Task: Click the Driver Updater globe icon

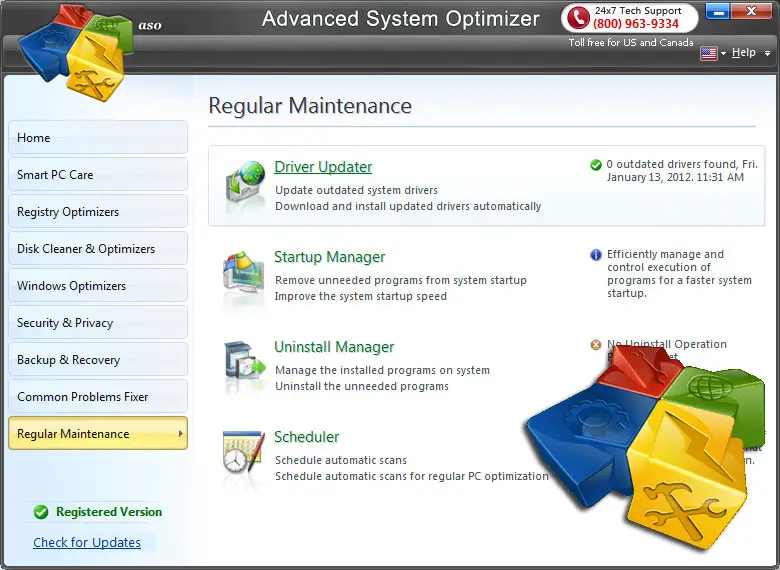Action: (x=245, y=182)
